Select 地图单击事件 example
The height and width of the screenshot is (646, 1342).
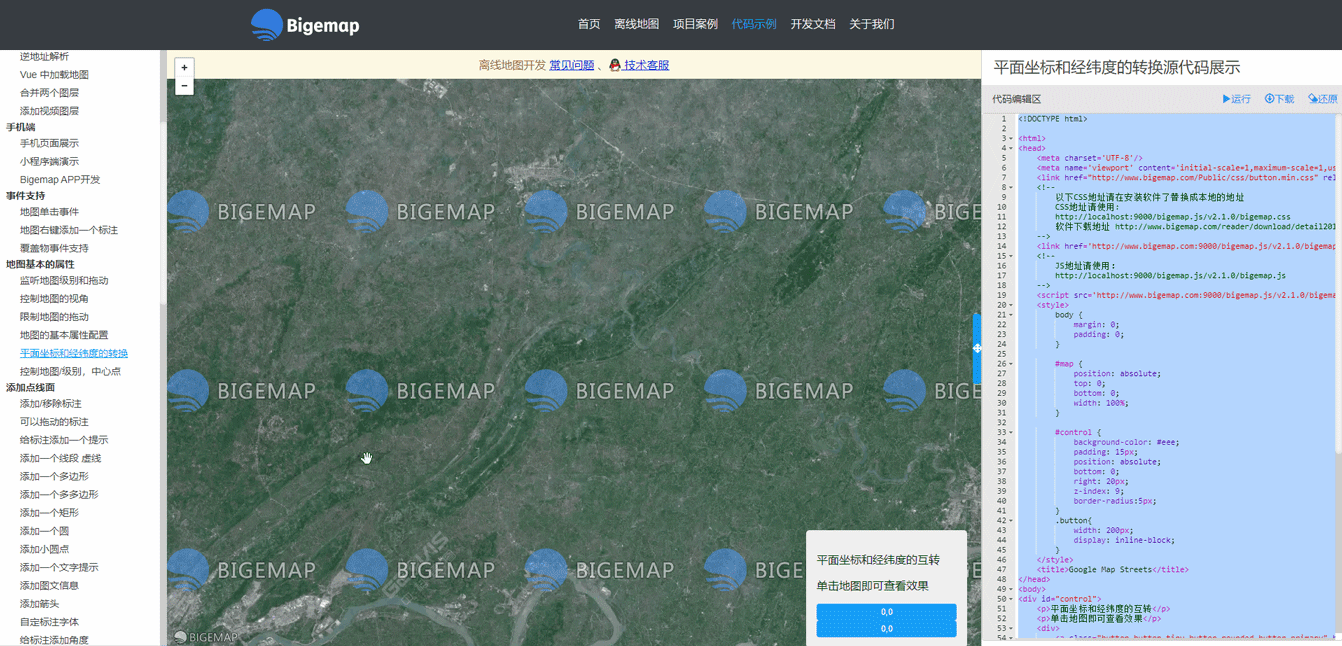coord(49,212)
